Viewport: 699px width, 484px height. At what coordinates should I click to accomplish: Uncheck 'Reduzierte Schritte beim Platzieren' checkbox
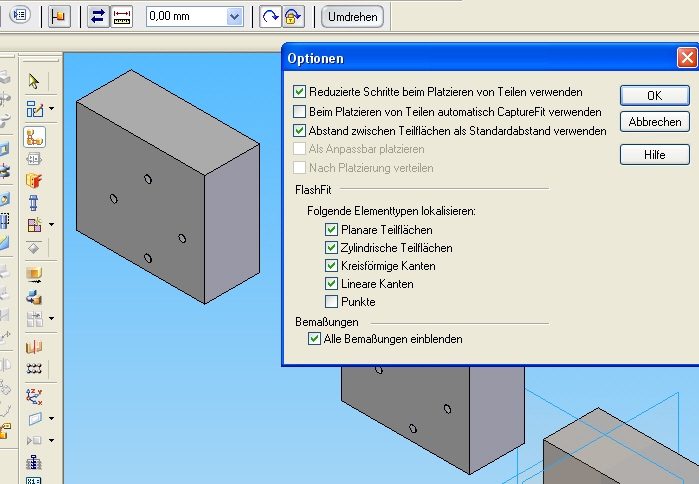[x=299, y=92]
